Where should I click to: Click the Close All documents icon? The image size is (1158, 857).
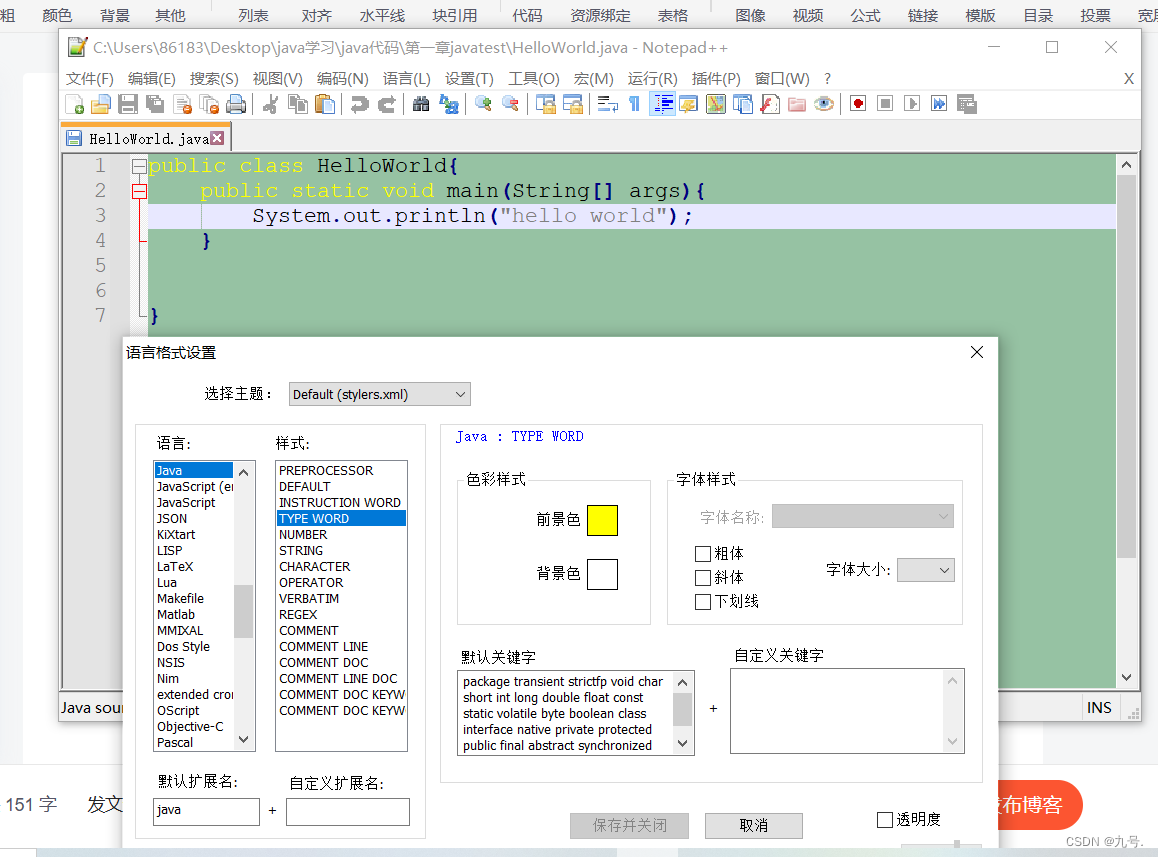coord(209,104)
